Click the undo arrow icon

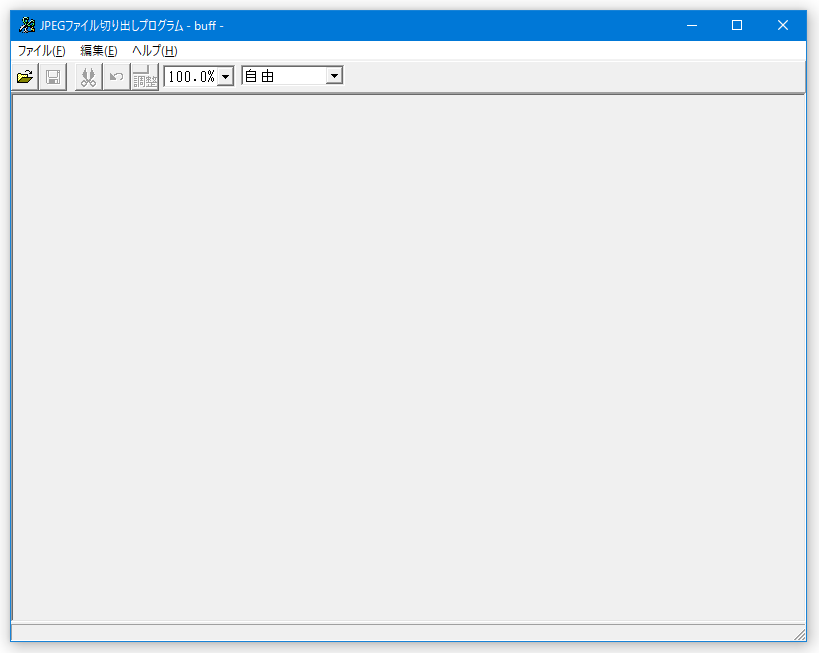pos(116,77)
